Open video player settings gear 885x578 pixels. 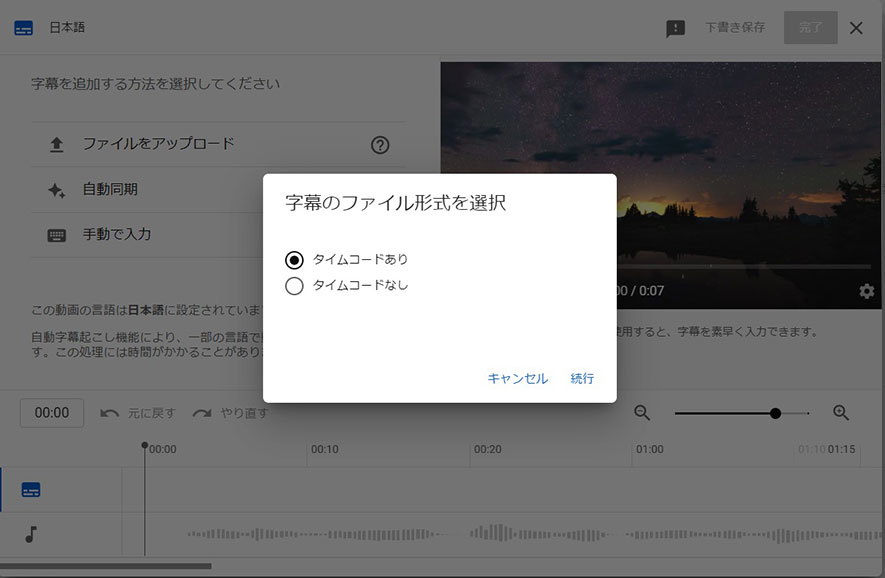(x=866, y=291)
